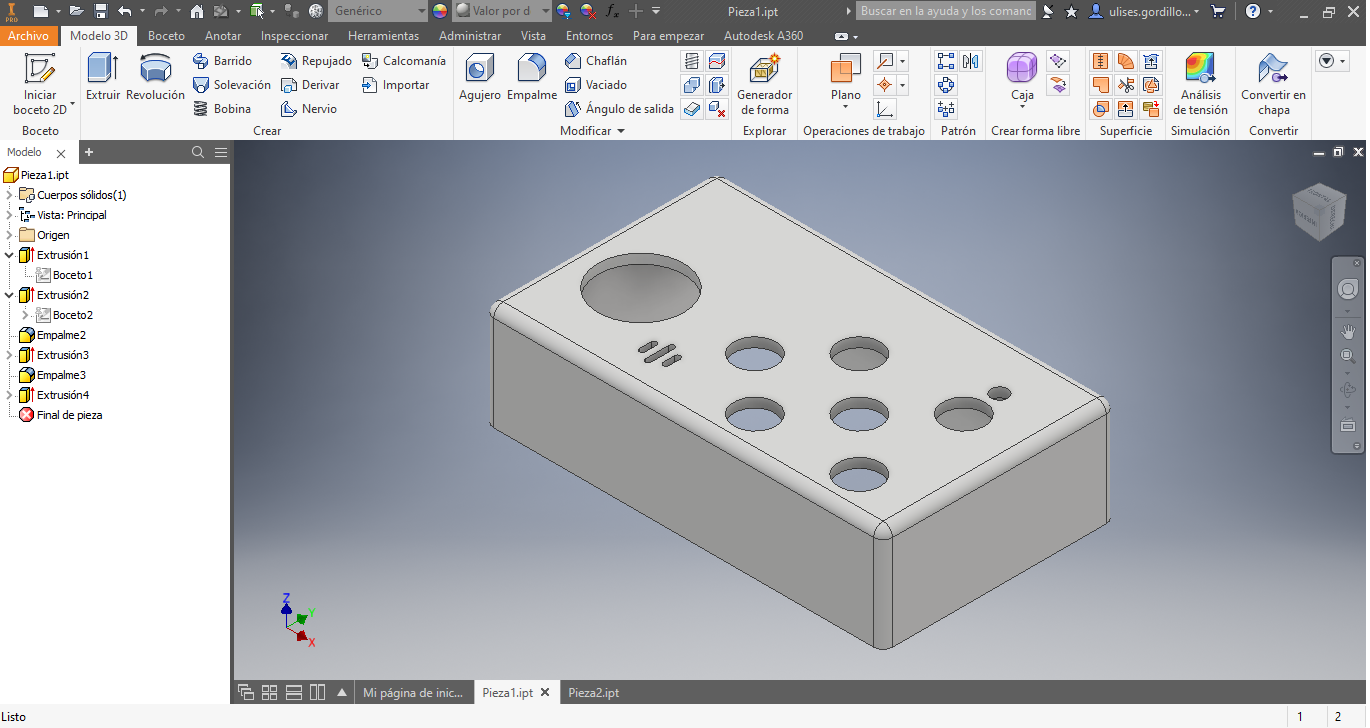Viewport: 1370px width, 728px height.
Task: Open the user account ulises.gordillo dropdown
Action: [x=1145, y=11]
